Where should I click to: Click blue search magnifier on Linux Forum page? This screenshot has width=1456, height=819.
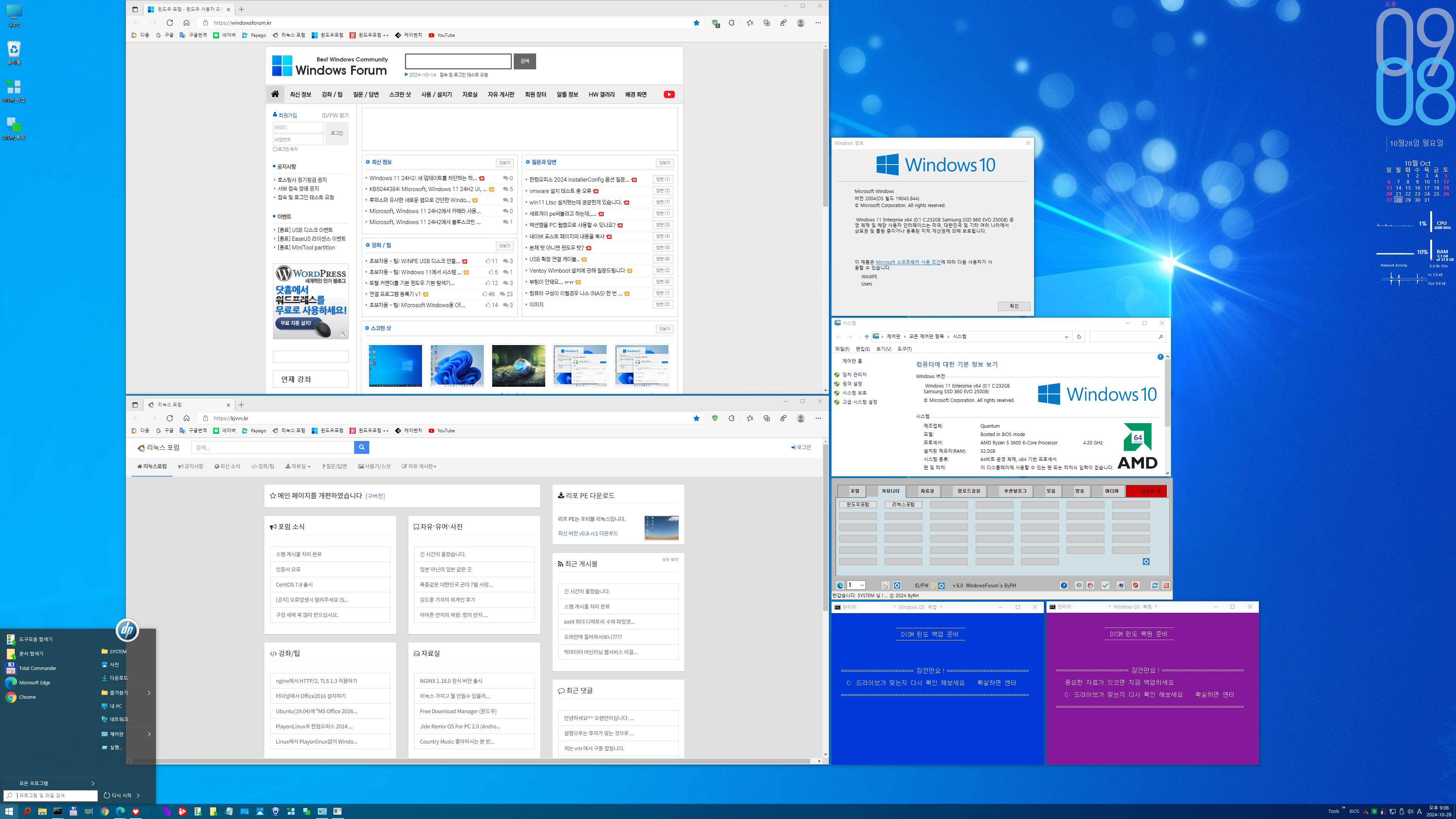tap(362, 447)
